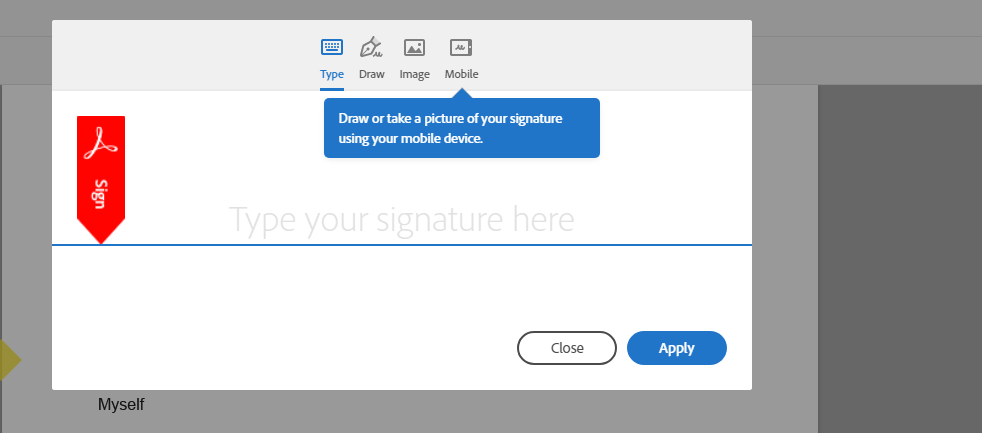Open the Mobile tab label
This screenshot has height=433, width=982.
(x=461, y=74)
